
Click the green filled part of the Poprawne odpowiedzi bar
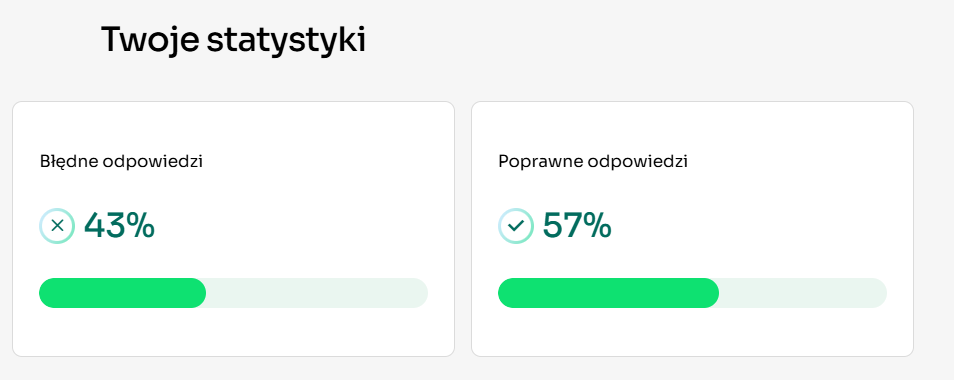(x=608, y=293)
